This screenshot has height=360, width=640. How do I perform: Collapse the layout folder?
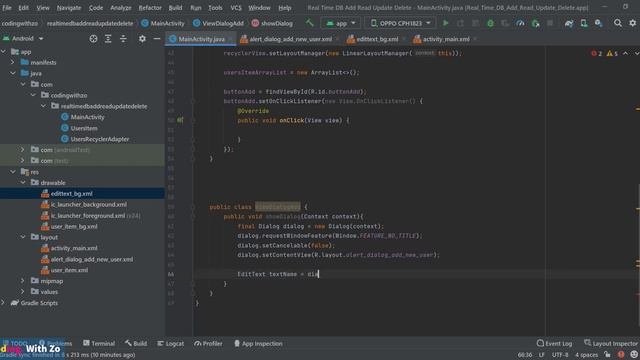(x=23, y=237)
